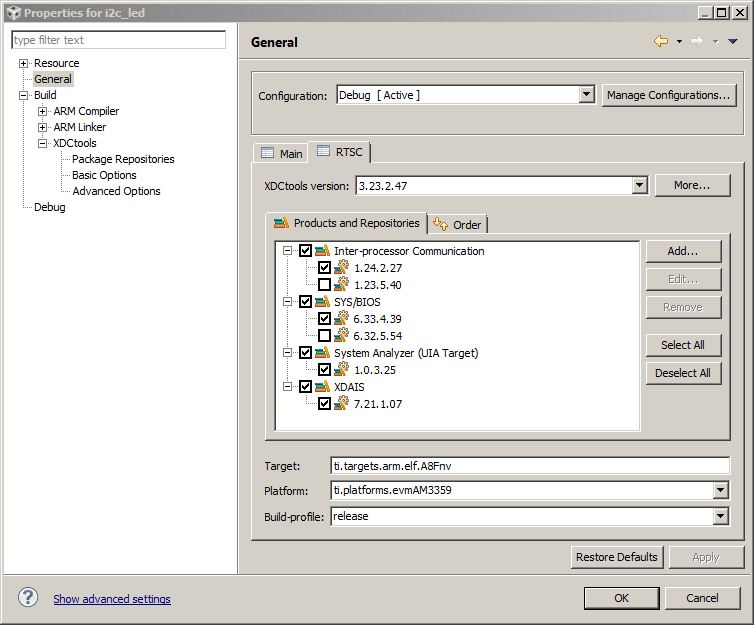Image resolution: width=754 pixels, height=625 pixels.
Task: Click into the Target text field
Action: click(x=530, y=465)
